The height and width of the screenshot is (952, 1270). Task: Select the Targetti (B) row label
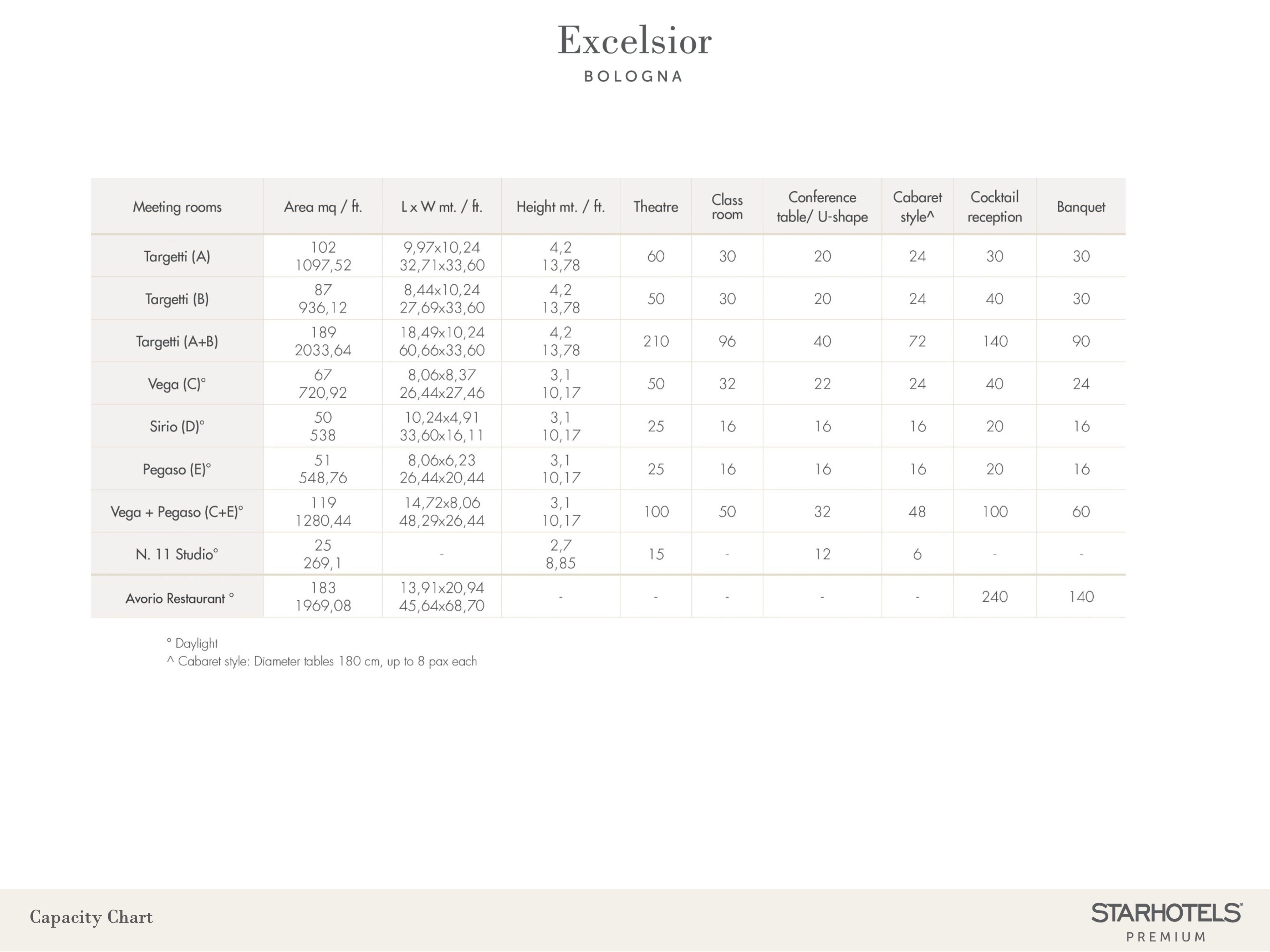(177, 298)
